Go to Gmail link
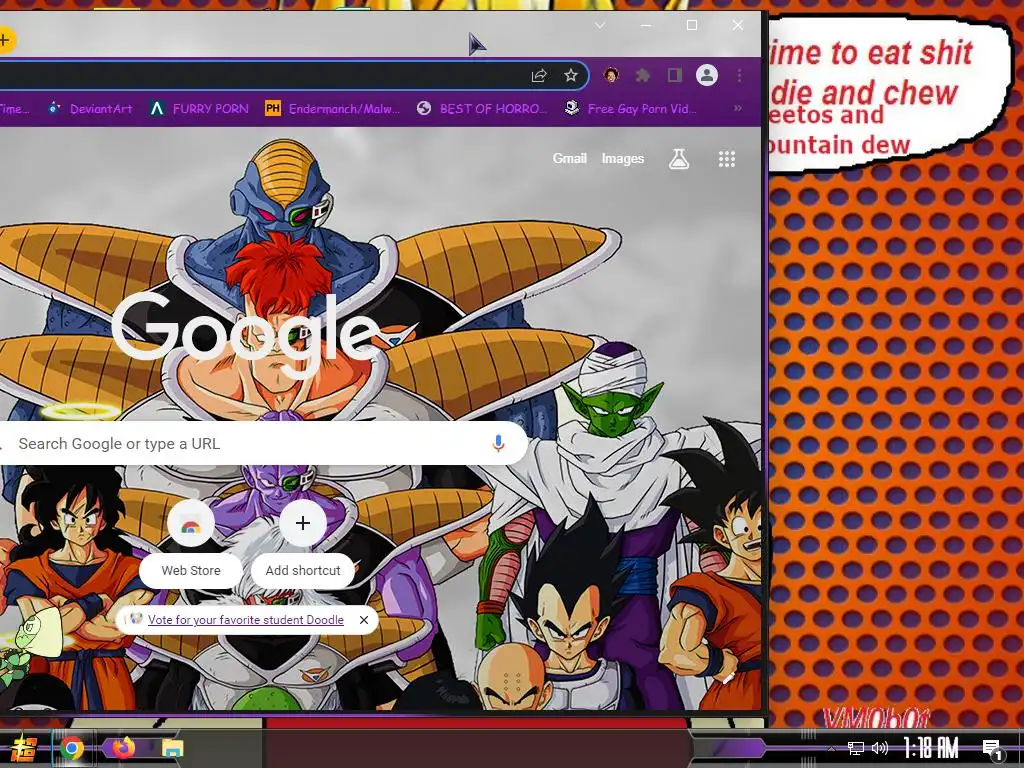The image size is (1024, 768). click(569, 158)
